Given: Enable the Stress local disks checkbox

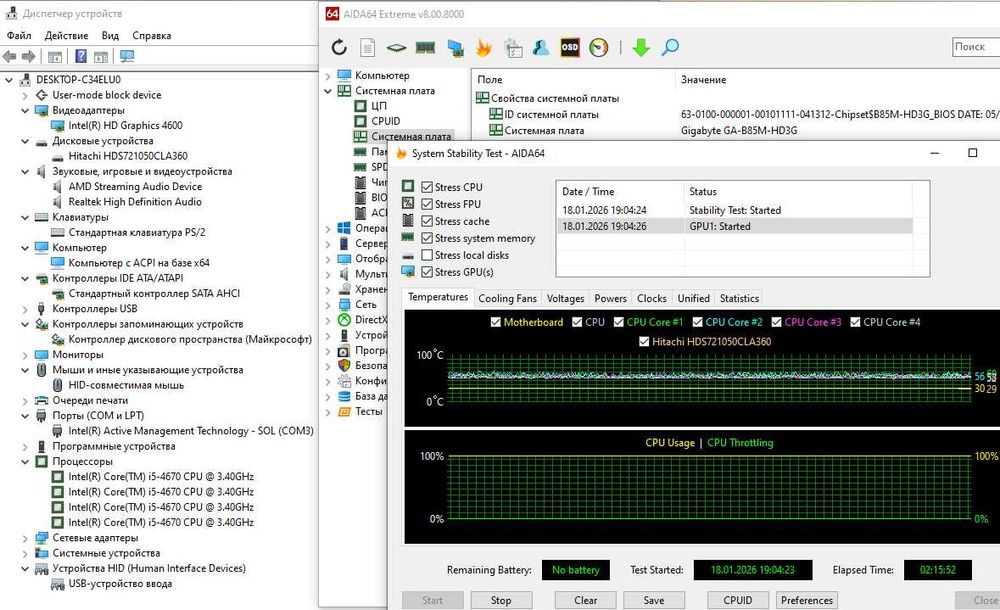Looking at the screenshot, I should pos(427,255).
